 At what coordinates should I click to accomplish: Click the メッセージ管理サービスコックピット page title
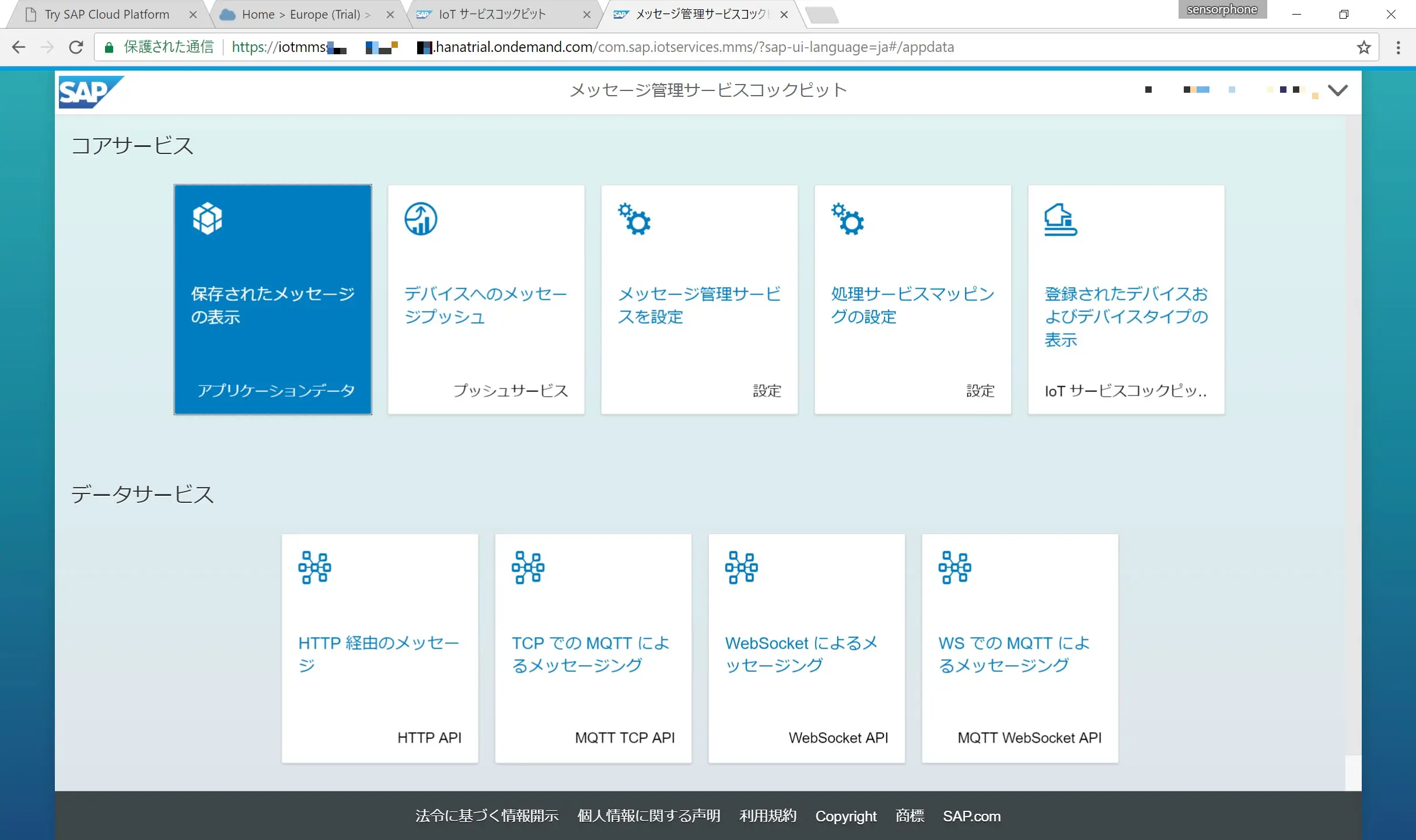coord(708,90)
